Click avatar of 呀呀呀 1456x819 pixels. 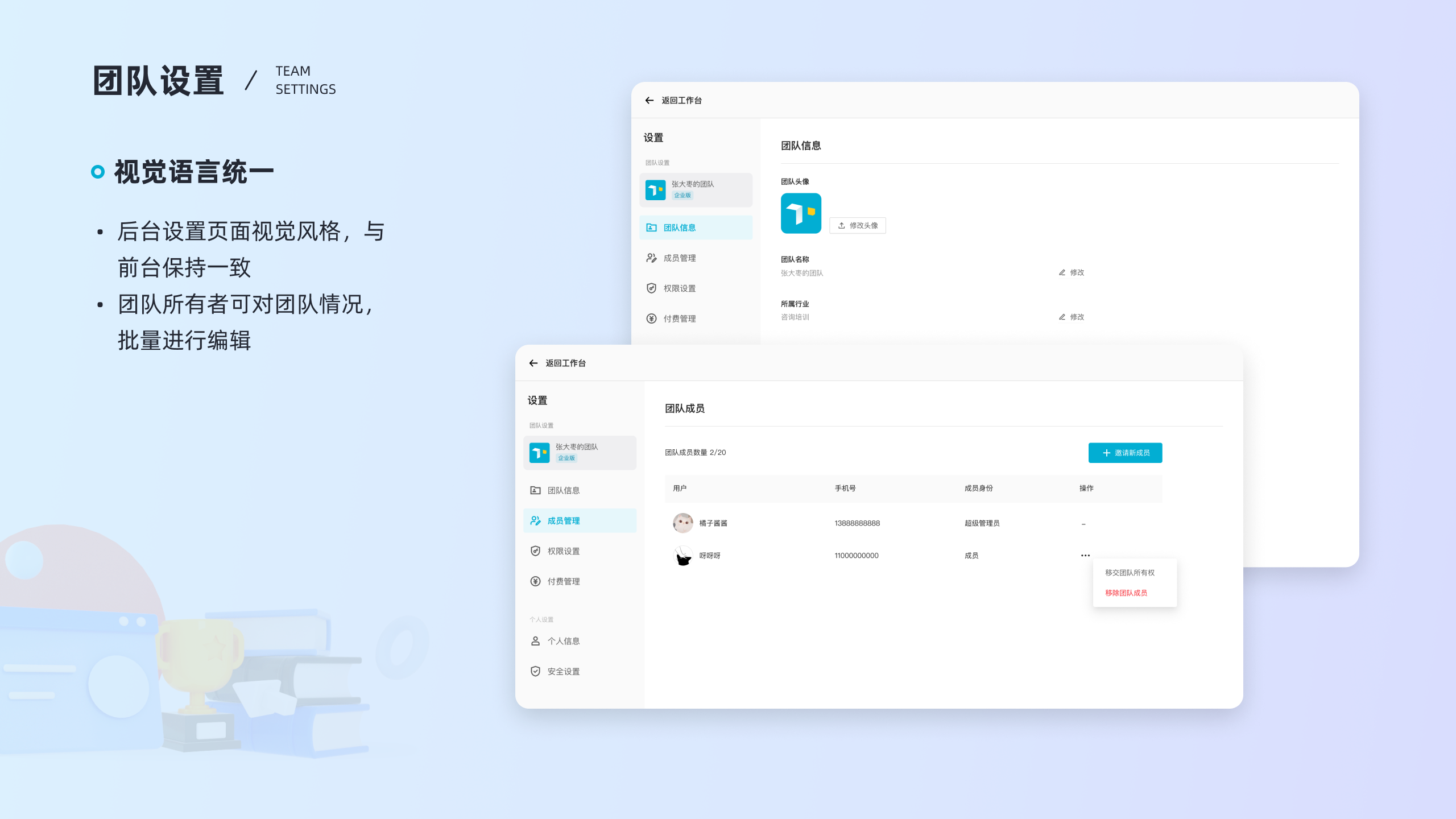683,556
